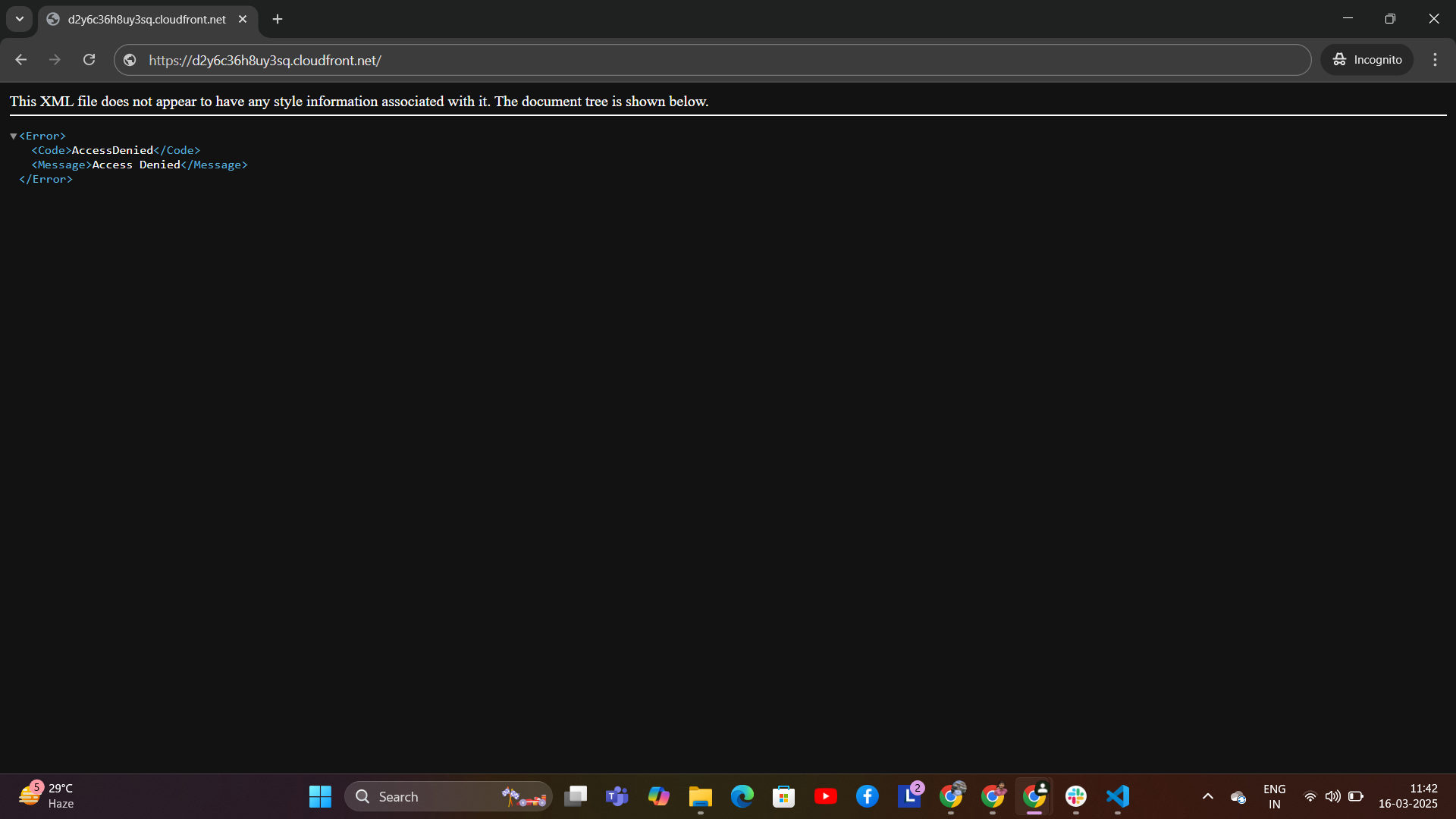Open the Windows Start menu
1456x819 pixels.
point(320,796)
